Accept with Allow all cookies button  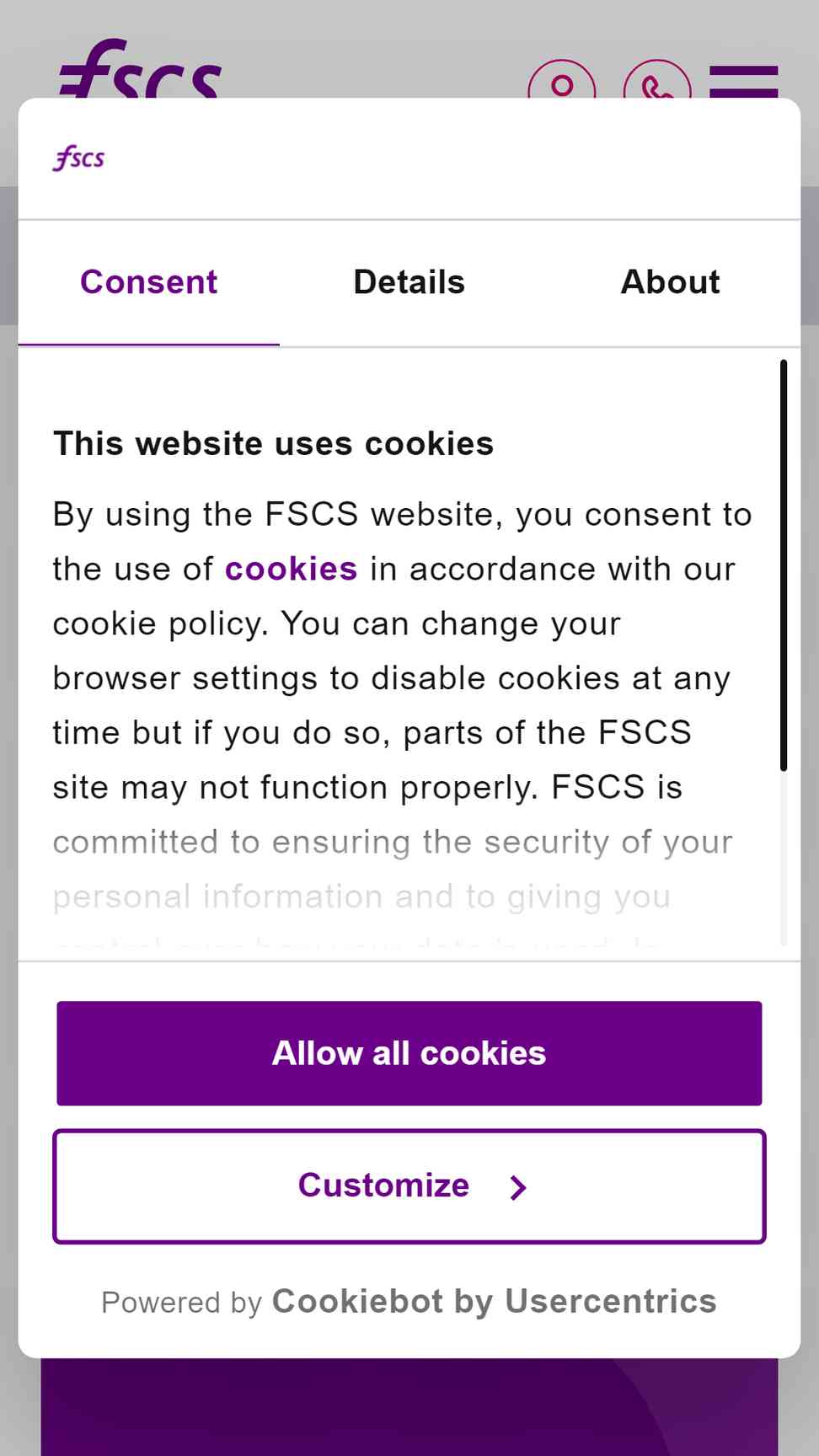[409, 1053]
